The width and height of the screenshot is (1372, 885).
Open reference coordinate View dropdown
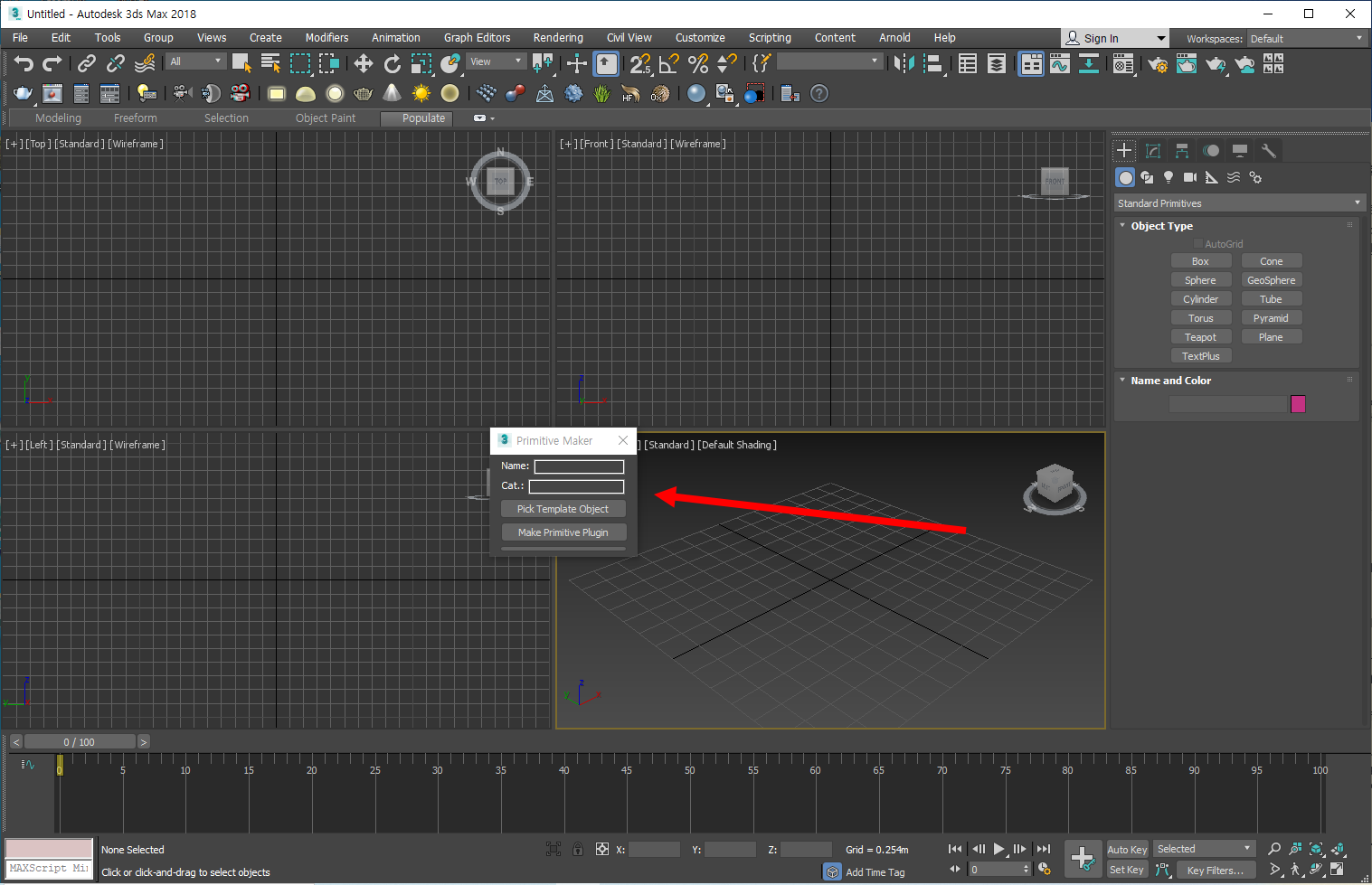[x=497, y=61]
